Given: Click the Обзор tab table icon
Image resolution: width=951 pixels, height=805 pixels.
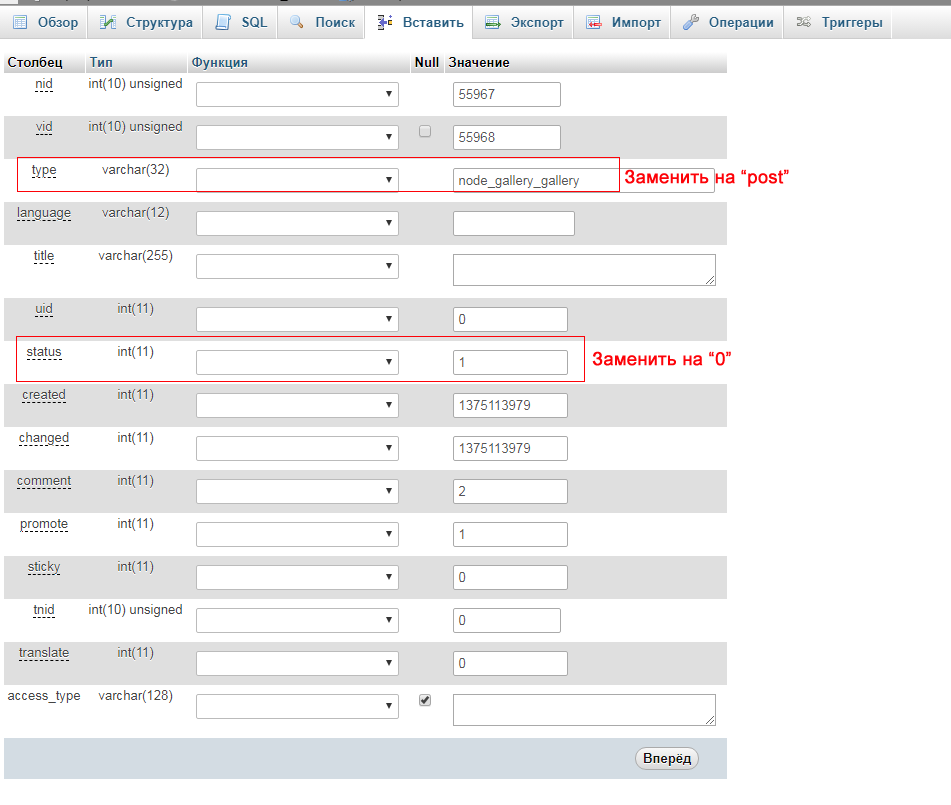Looking at the screenshot, I should click(x=20, y=22).
